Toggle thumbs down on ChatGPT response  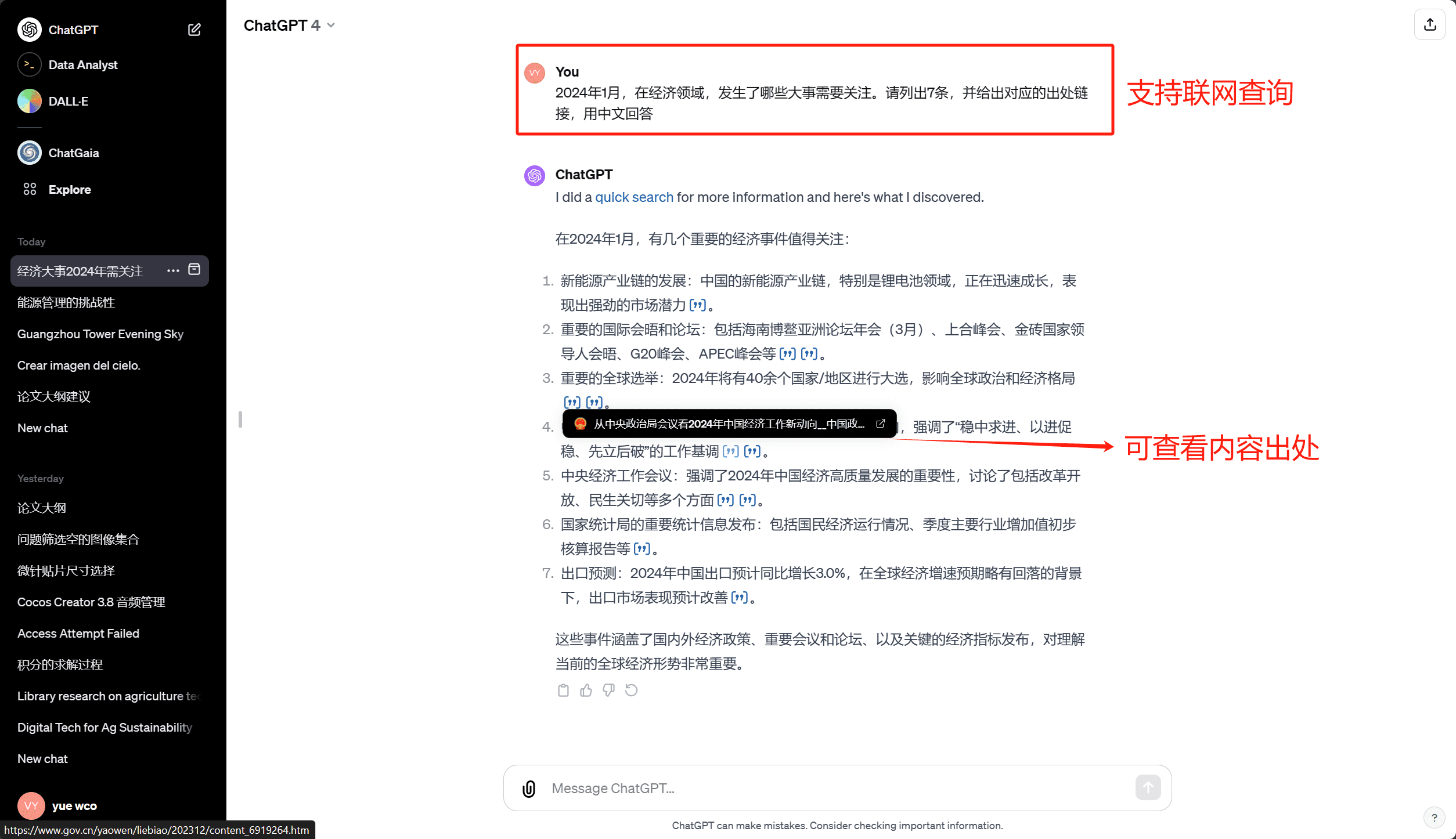pos(608,691)
